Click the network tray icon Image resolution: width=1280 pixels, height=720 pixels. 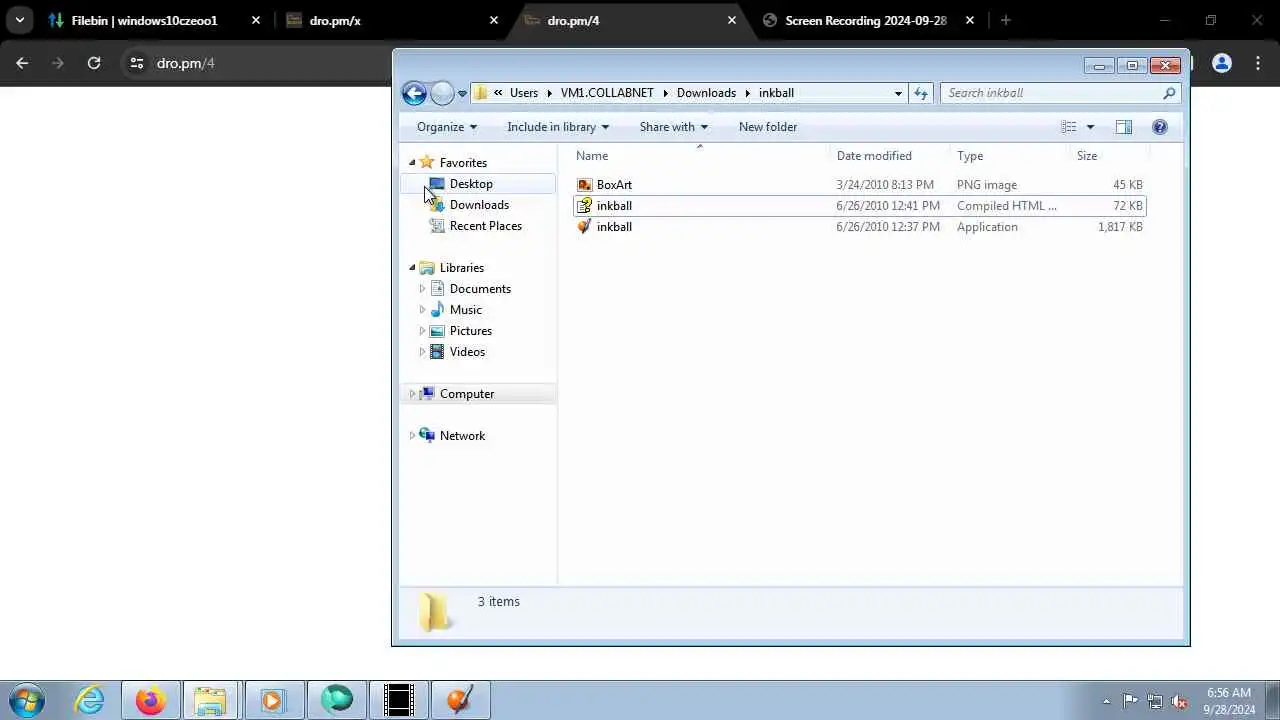click(1155, 701)
